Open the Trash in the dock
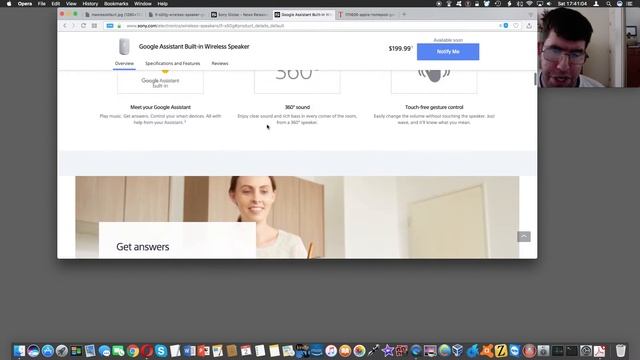 (620, 351)
